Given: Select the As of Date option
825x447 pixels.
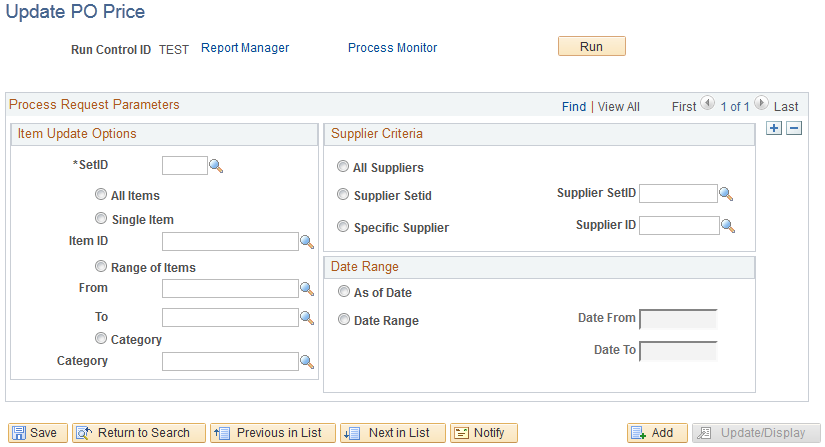Looking at the screenshot, I should [x=344, y=292].
